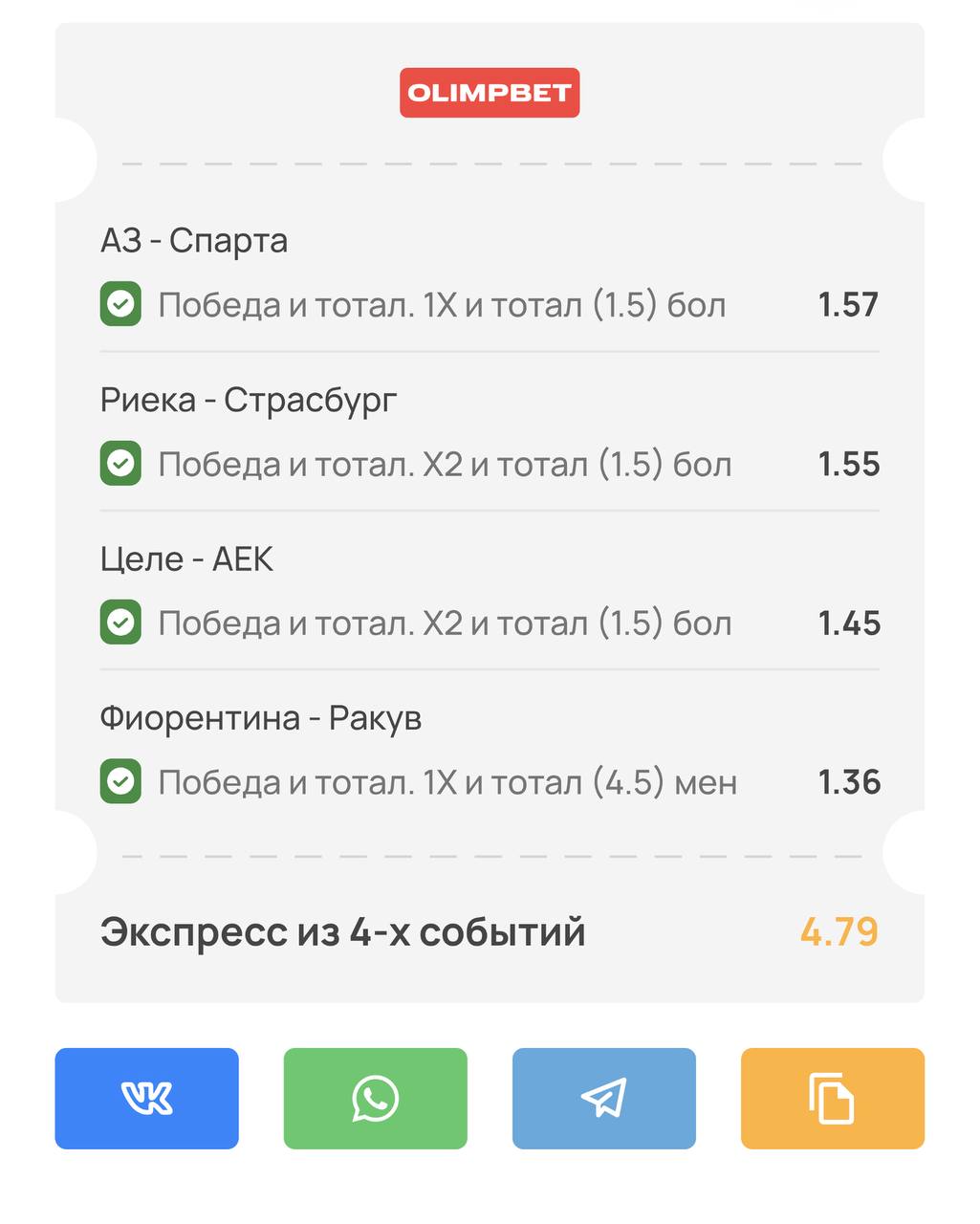Click the green check for АЗ - Спарта
This screenshot has width=980, height=1224.
pos(120,304)
